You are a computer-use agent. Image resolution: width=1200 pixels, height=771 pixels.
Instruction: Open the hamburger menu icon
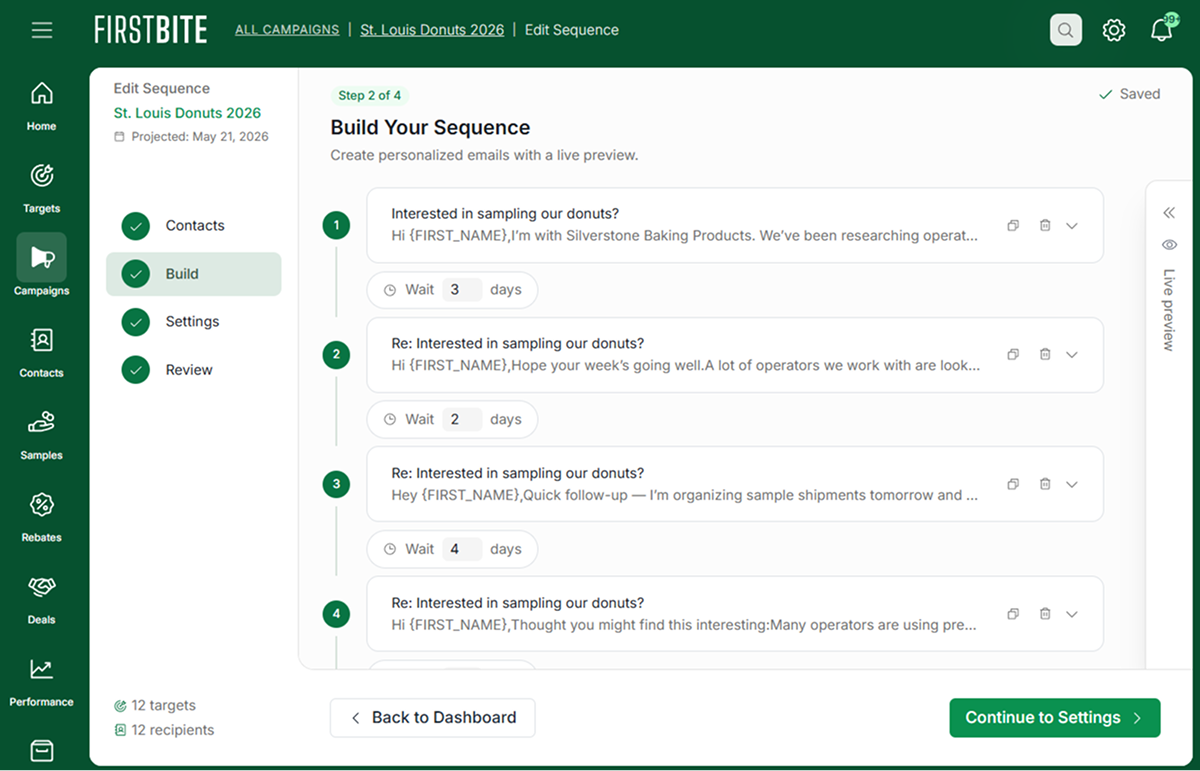tap(42, 30)
